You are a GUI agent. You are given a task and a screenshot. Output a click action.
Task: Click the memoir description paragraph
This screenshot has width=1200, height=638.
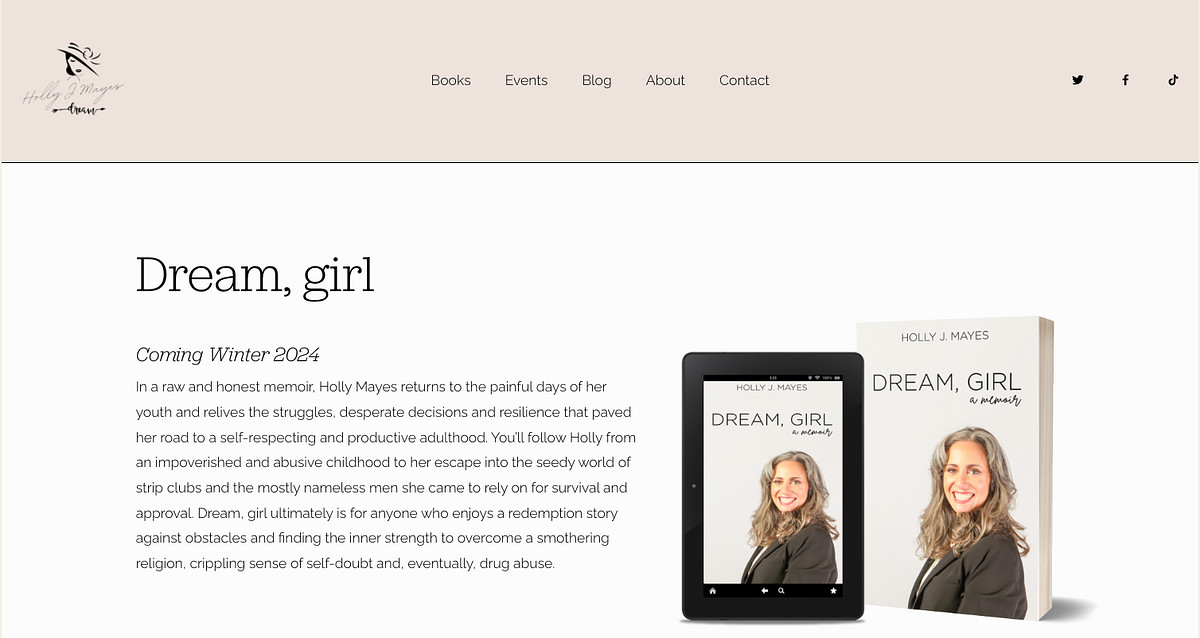click(x=385, y=475)
